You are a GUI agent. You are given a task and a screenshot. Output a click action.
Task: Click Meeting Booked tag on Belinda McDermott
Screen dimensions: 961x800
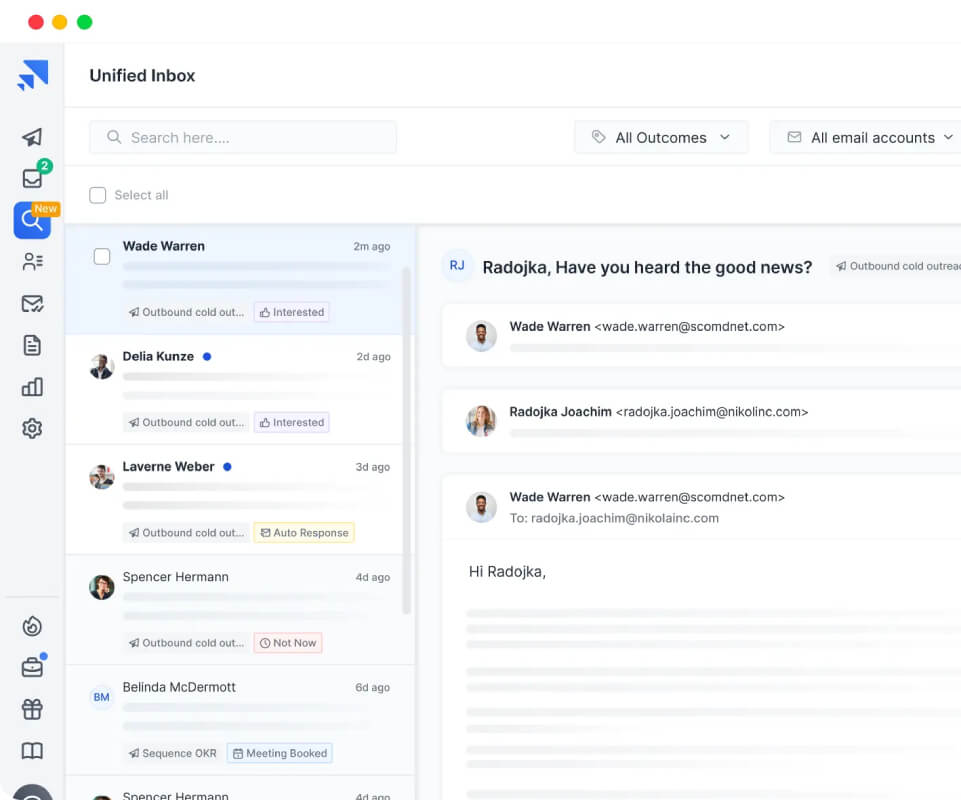point(279,753)
